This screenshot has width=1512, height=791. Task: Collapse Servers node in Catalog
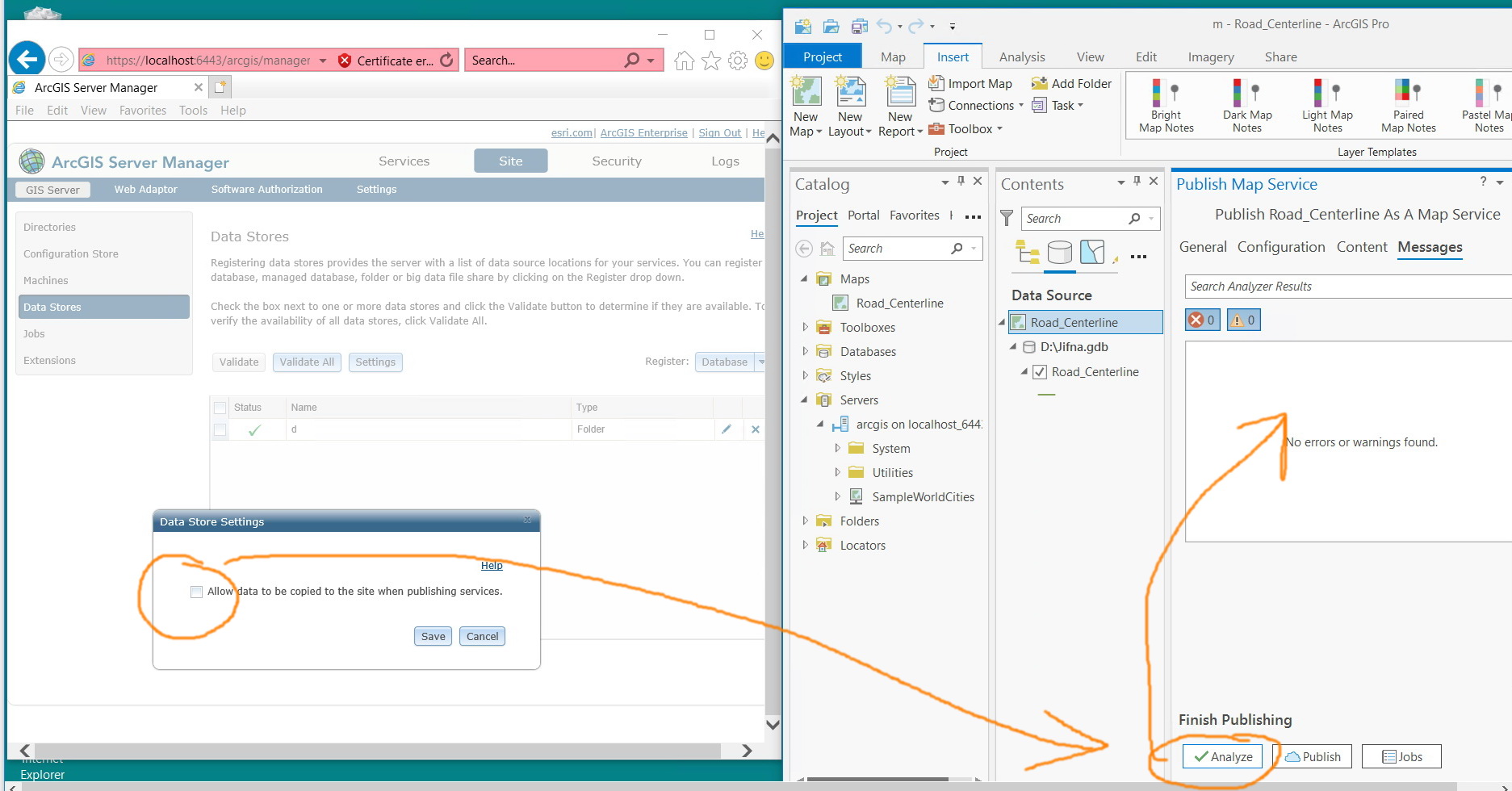tap(805, 400)
